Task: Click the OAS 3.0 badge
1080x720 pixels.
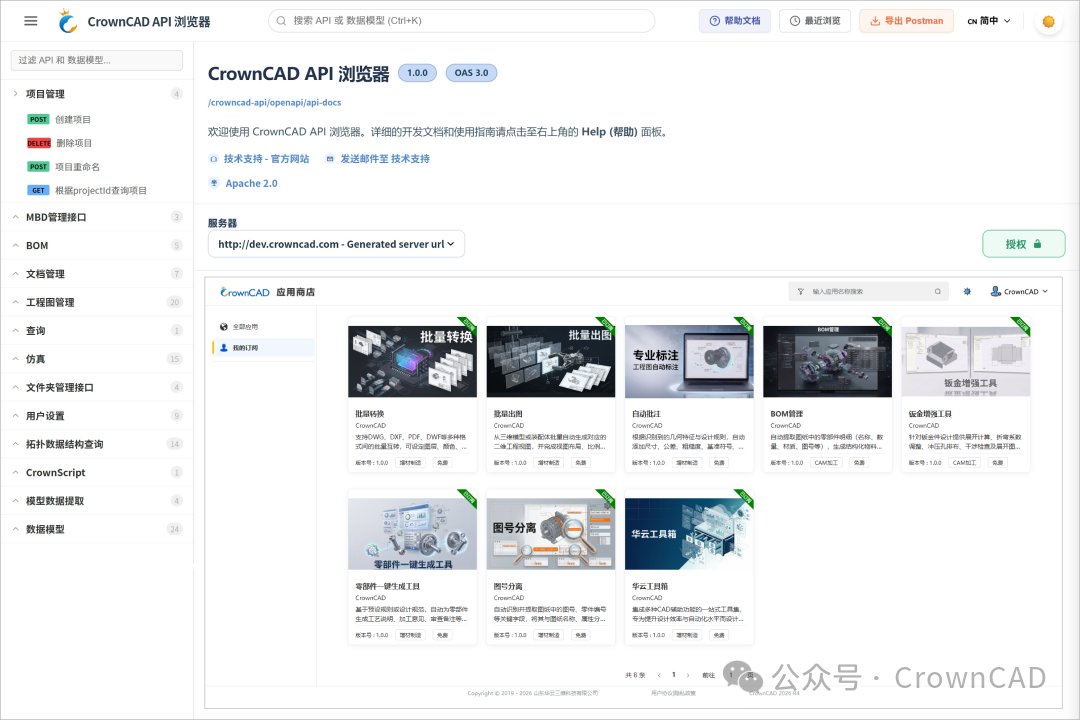Action: (x=471, y=73)
